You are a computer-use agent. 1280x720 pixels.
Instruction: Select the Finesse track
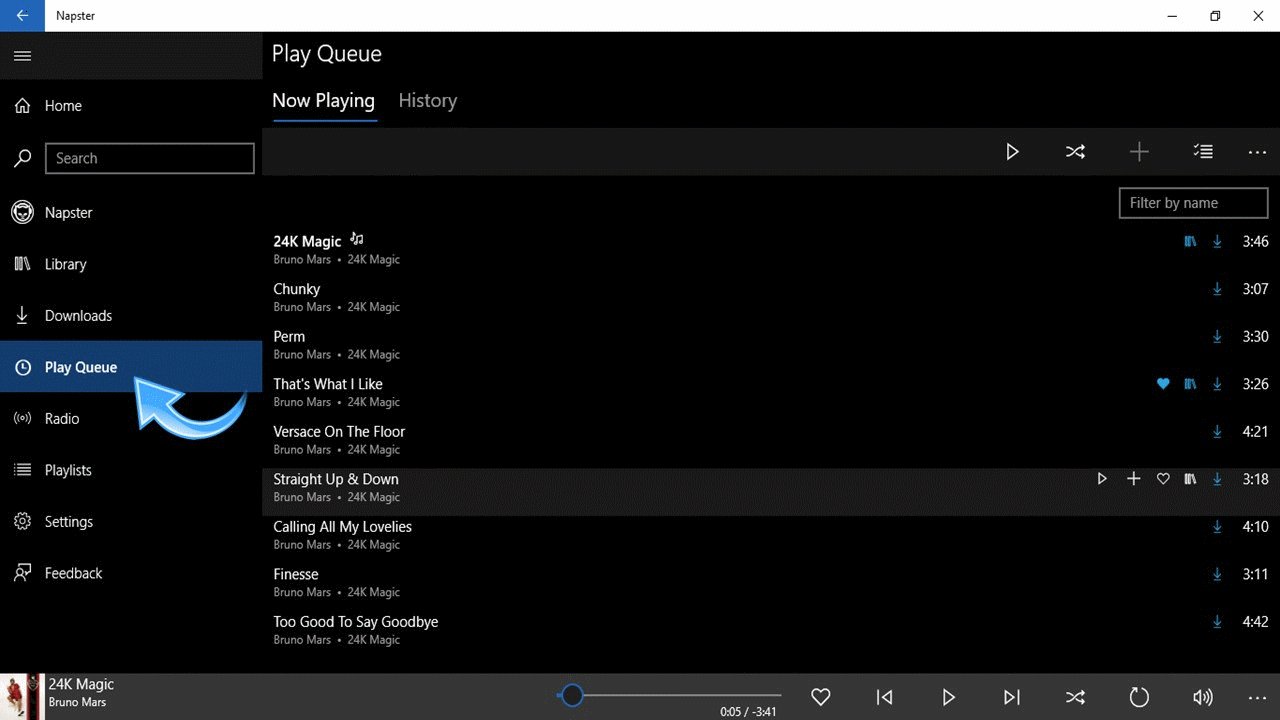pos(771,582)
